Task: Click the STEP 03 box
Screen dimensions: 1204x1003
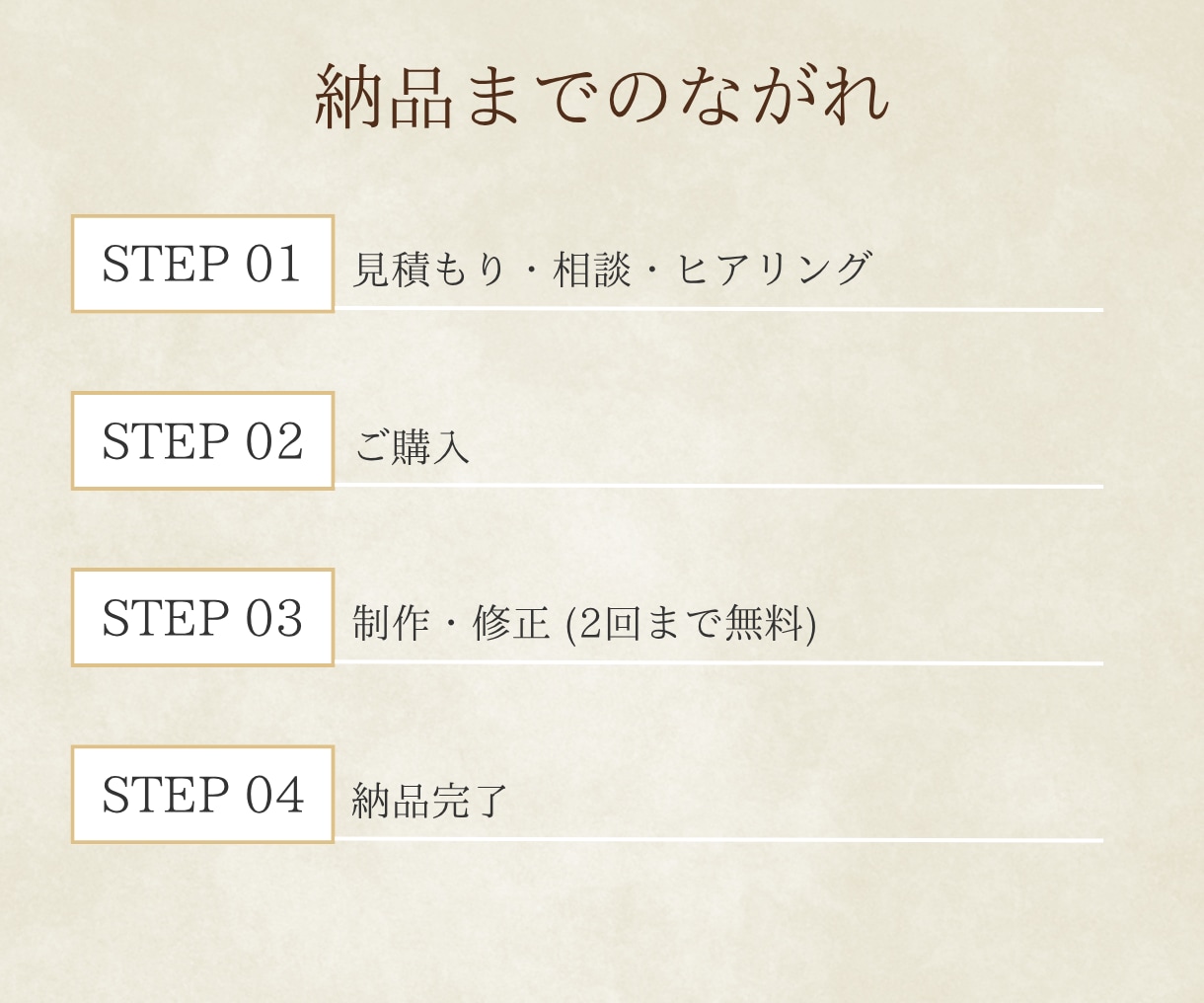Action: pos(202,617)
